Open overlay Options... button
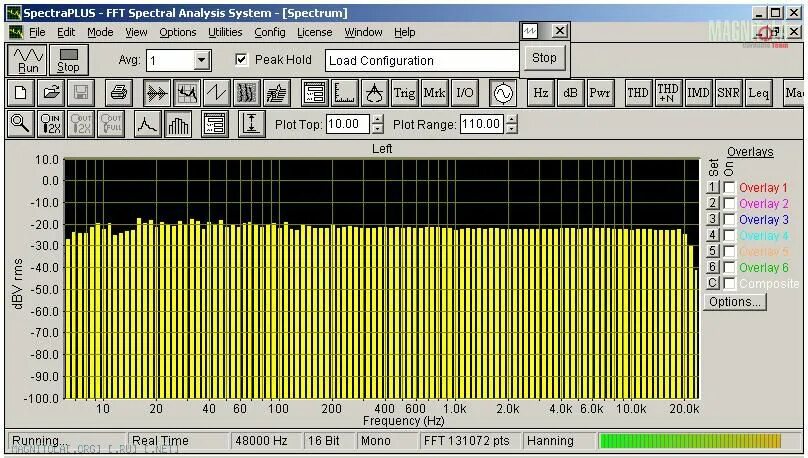The width and height of the screenshot is (808, 458). [735, 301]
